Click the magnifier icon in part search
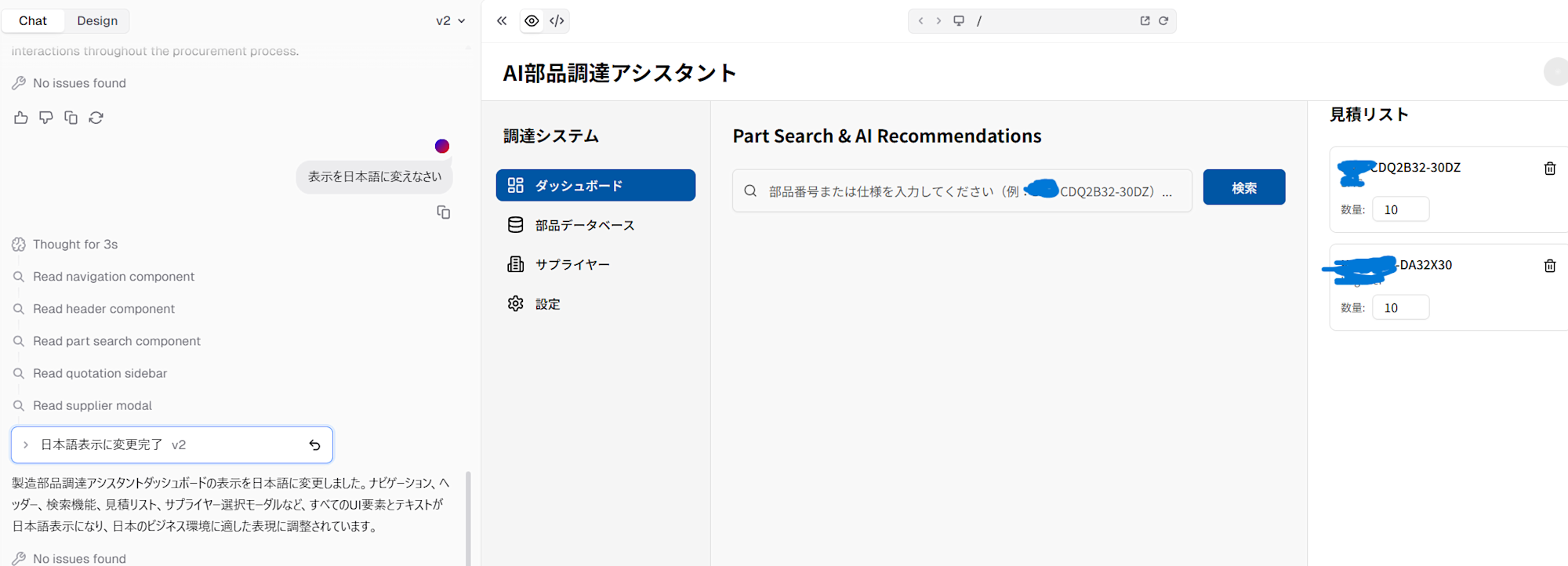Image resolution: width=1568 pixels, height=566 pixels. coord(750,190)
